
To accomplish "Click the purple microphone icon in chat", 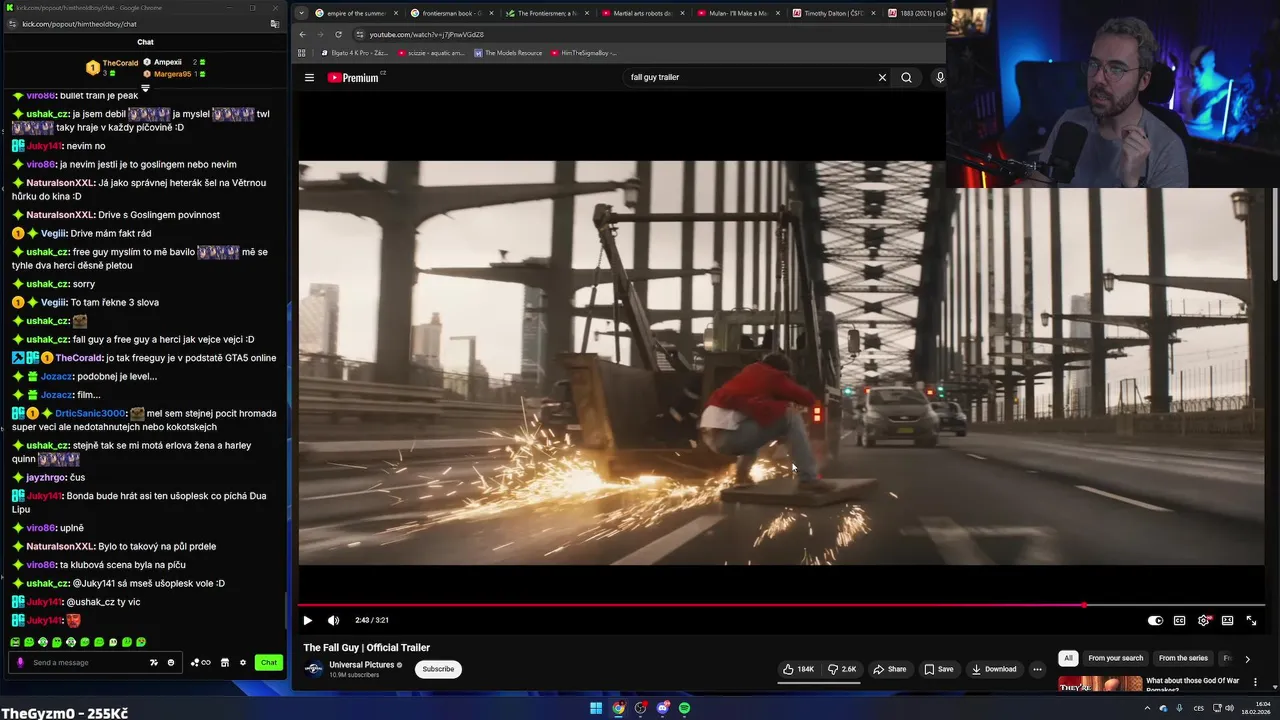I will [20, 662].
